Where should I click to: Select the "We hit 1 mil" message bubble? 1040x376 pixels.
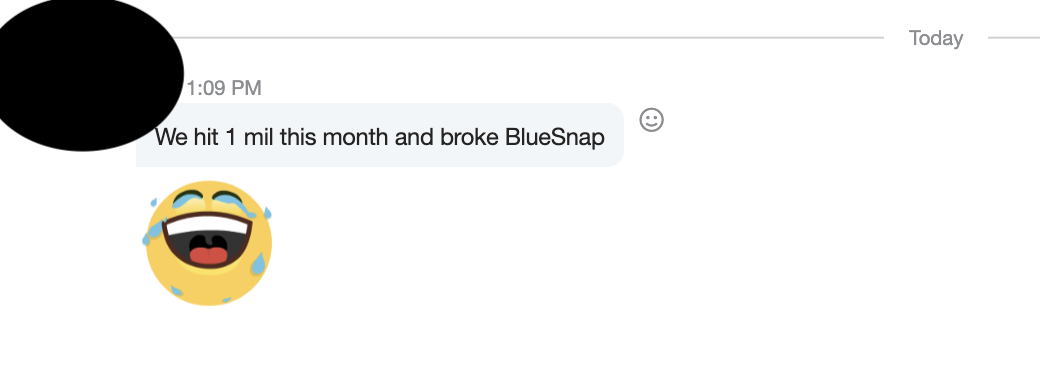point(380,135)
